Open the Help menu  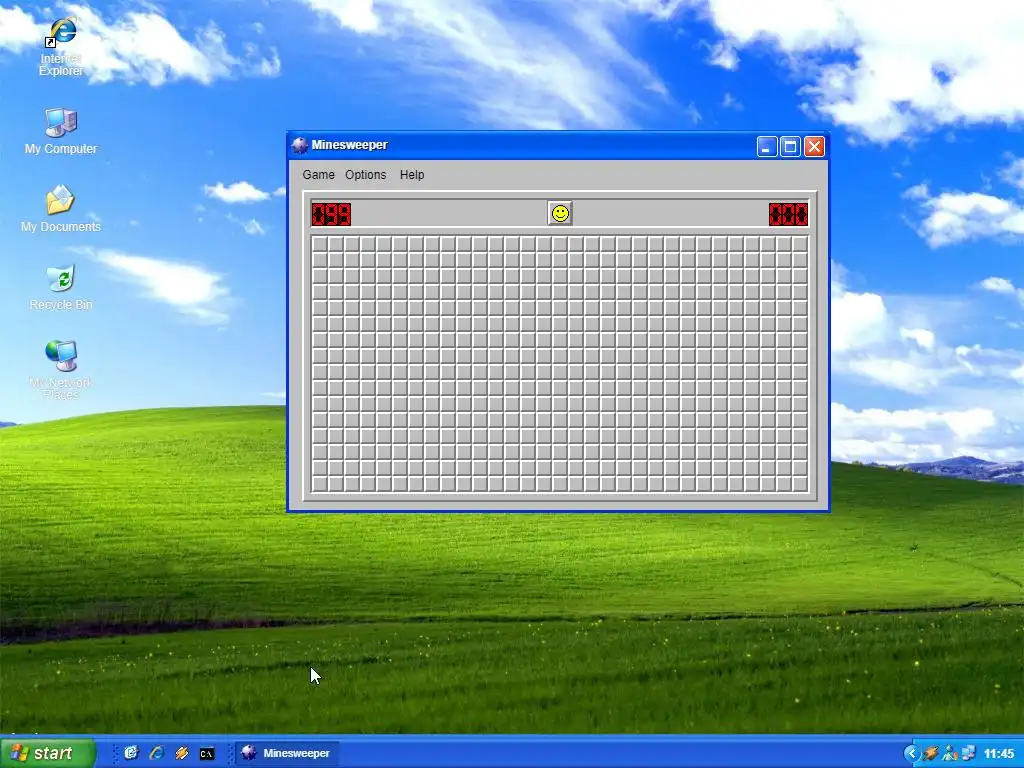point(412,175)
